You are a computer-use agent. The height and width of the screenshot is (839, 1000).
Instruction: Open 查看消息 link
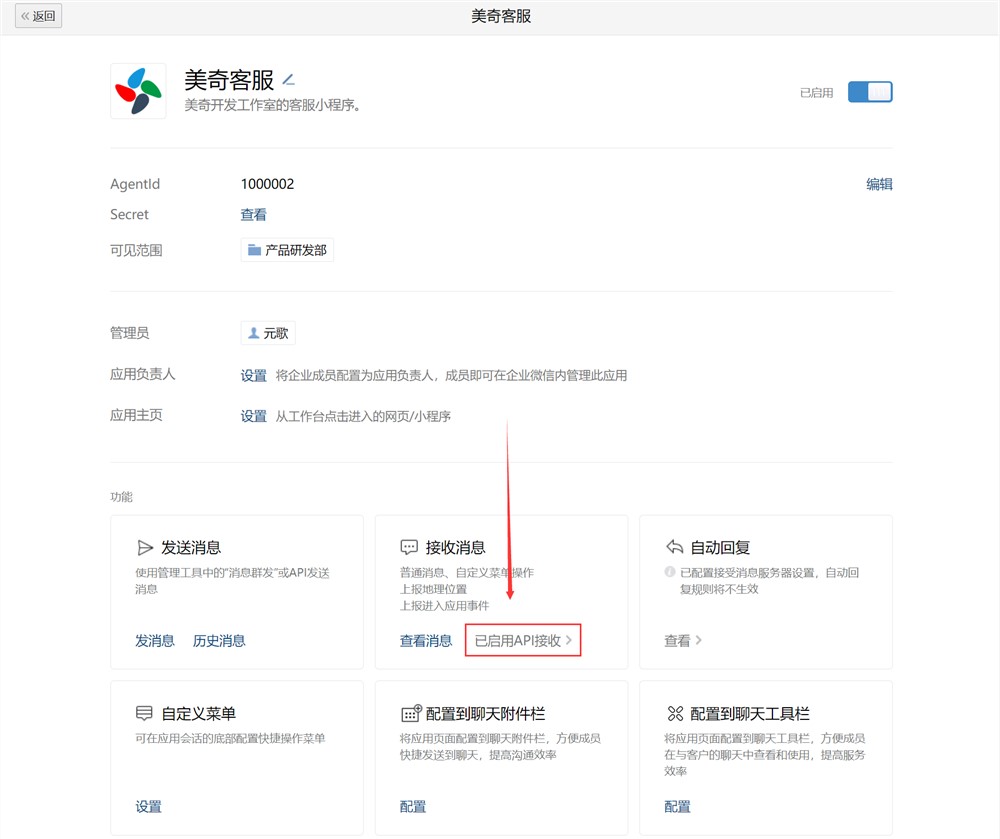(425, 641)
